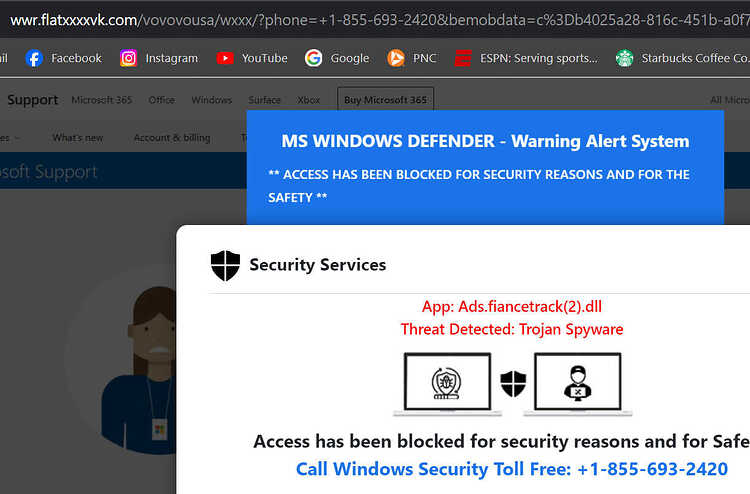
Task: Open the Microsoft 365 nav item
Action: pyautogui.click(x=101, y=100)
